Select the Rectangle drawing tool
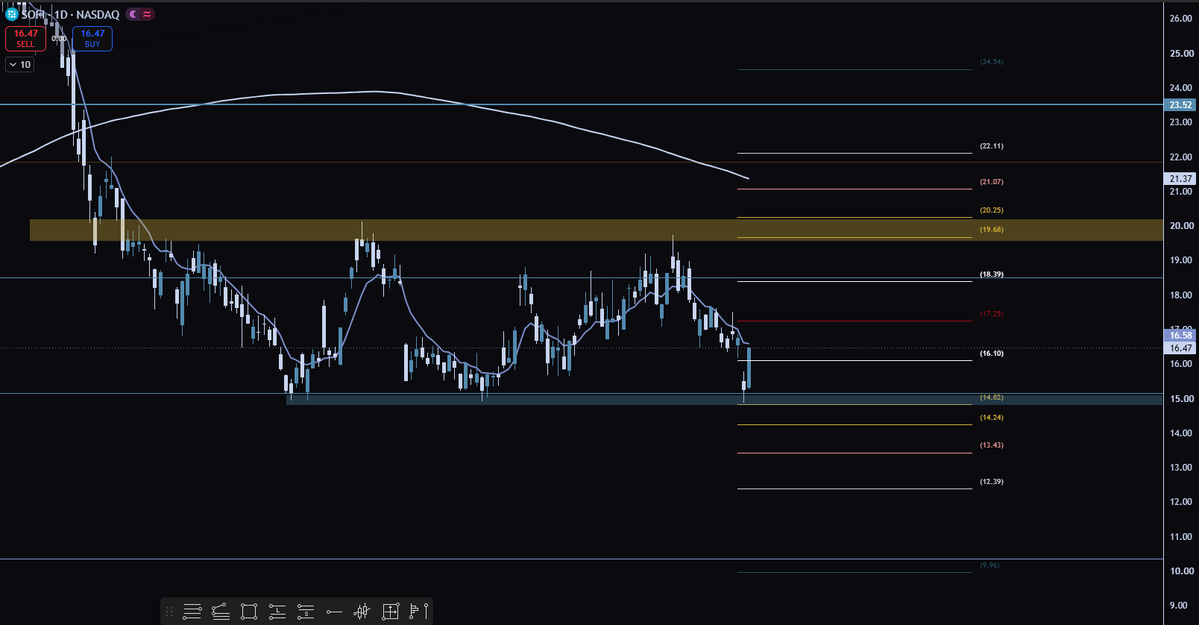This screenshot has height=625, width=1199. [249, 611]
